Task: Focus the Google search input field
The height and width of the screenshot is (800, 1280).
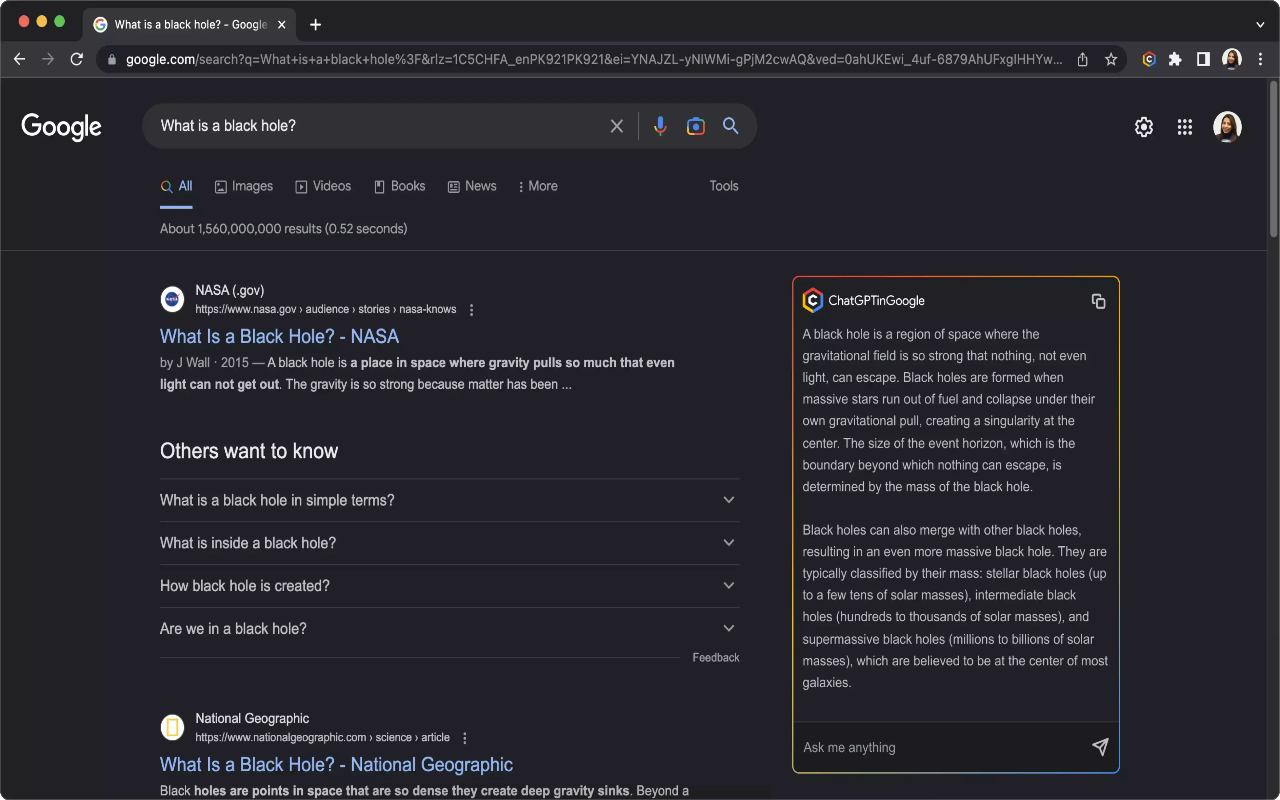Action: point(380,126)
